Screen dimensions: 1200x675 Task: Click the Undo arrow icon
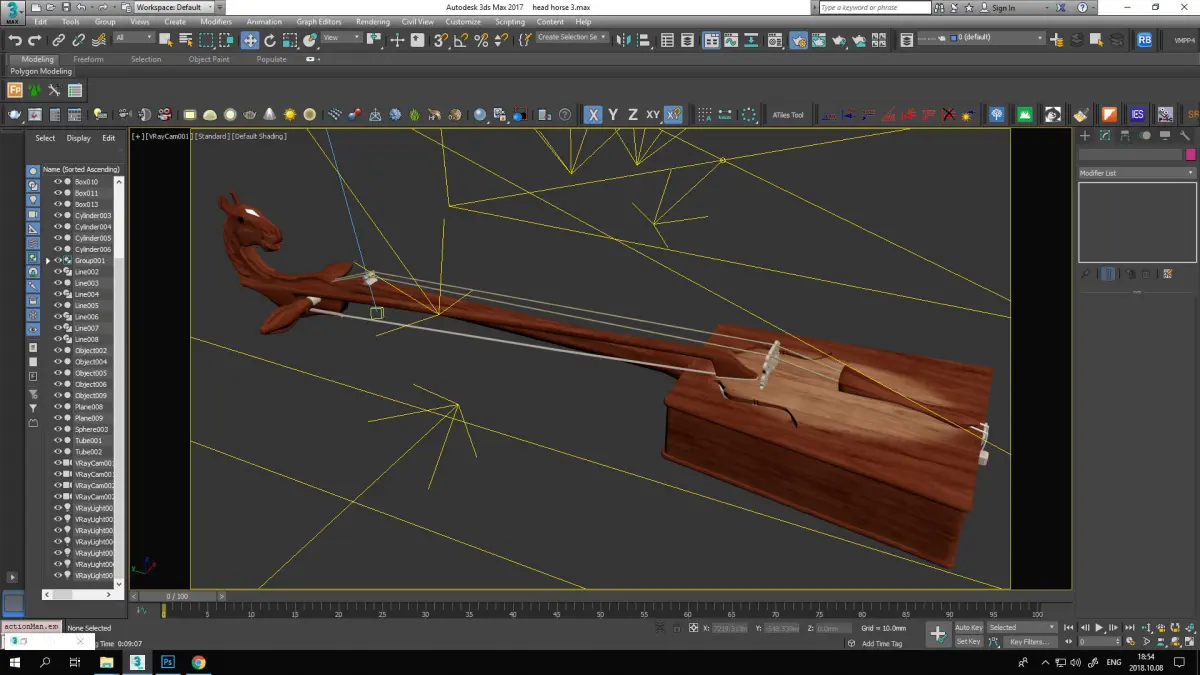pyautogui.click(x=15, y=40)
